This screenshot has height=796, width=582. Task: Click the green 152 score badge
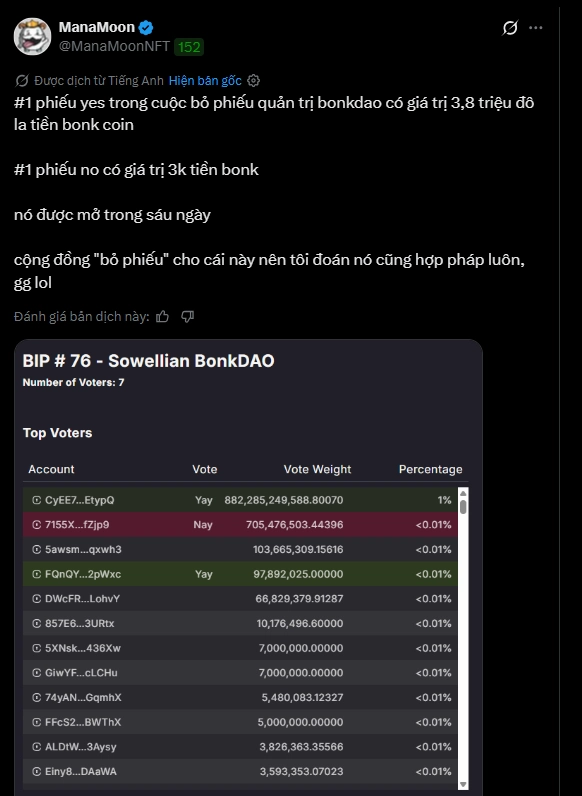(x=189, y=47)
